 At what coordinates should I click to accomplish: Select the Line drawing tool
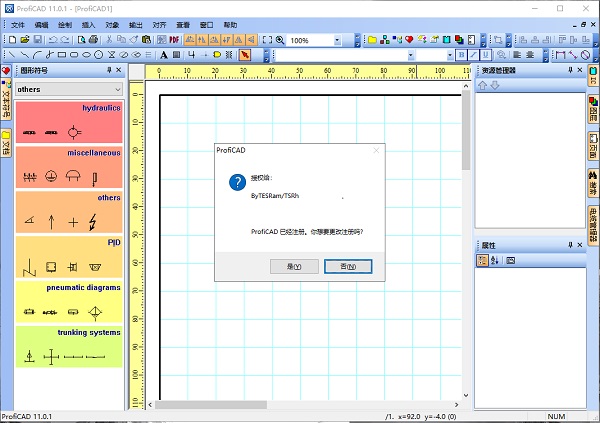coord(12,55)
